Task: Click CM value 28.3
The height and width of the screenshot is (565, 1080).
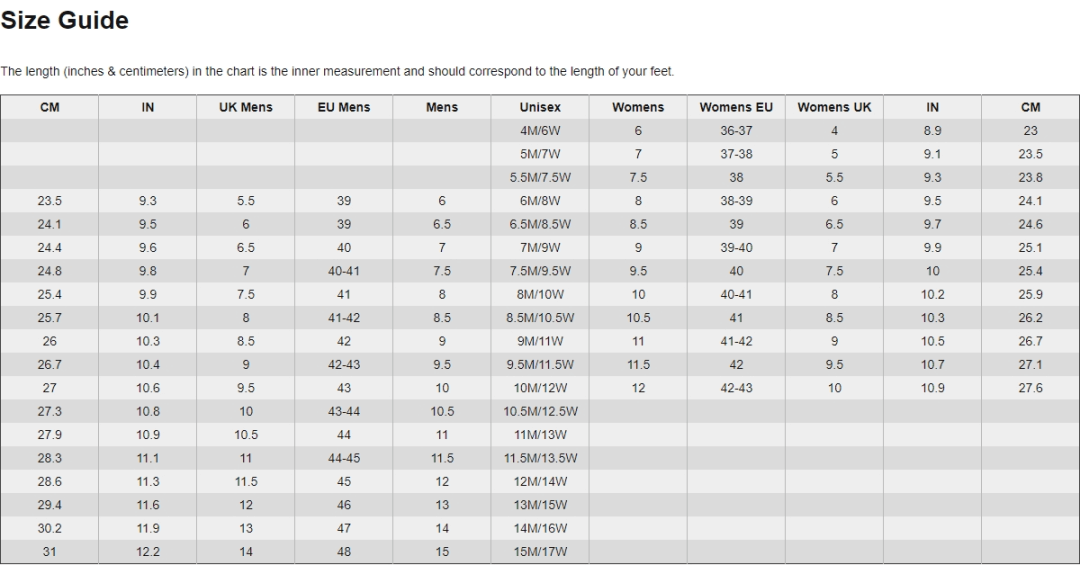Action: (x=50, y=459)
